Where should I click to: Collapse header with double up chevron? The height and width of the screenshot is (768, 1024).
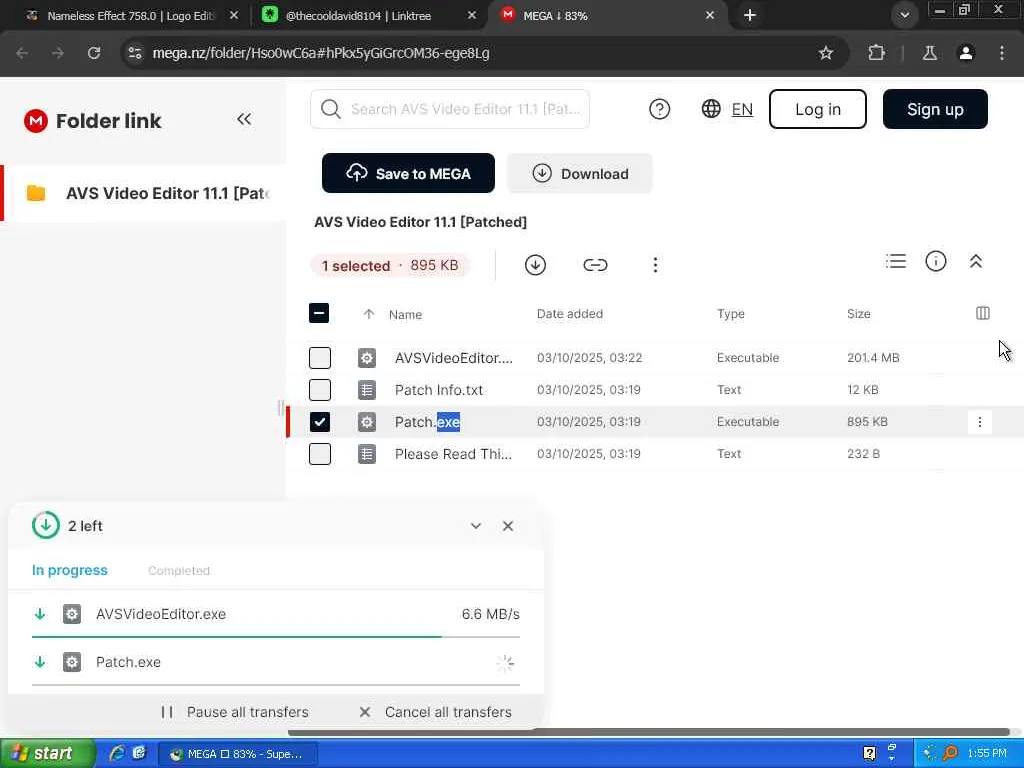(x=976, y=261)
